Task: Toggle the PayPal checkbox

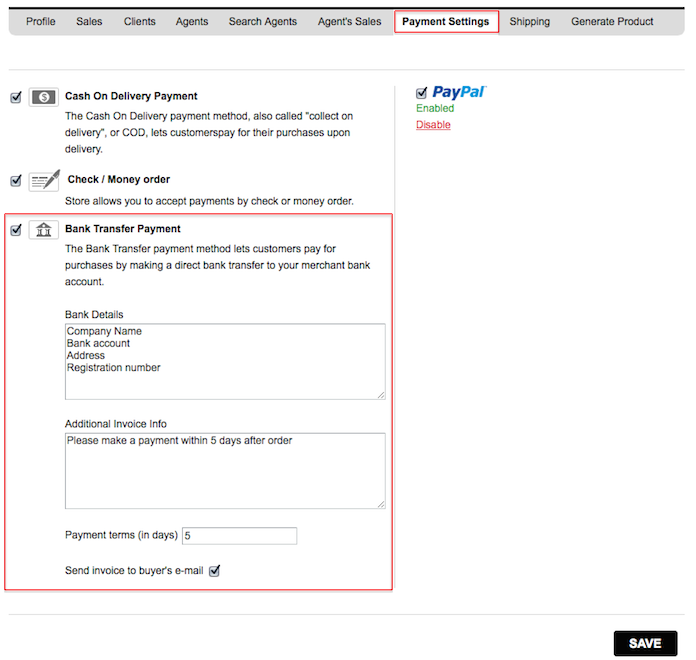Action: 421,93
